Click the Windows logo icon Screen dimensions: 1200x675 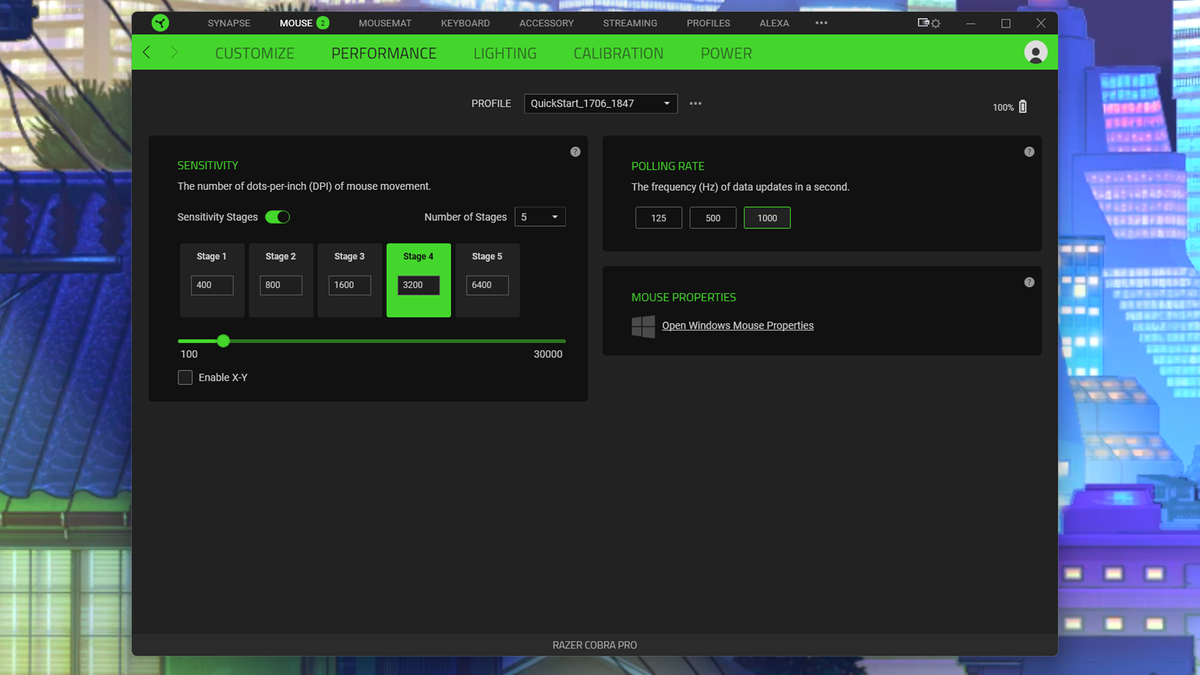[x=643, y=326]
